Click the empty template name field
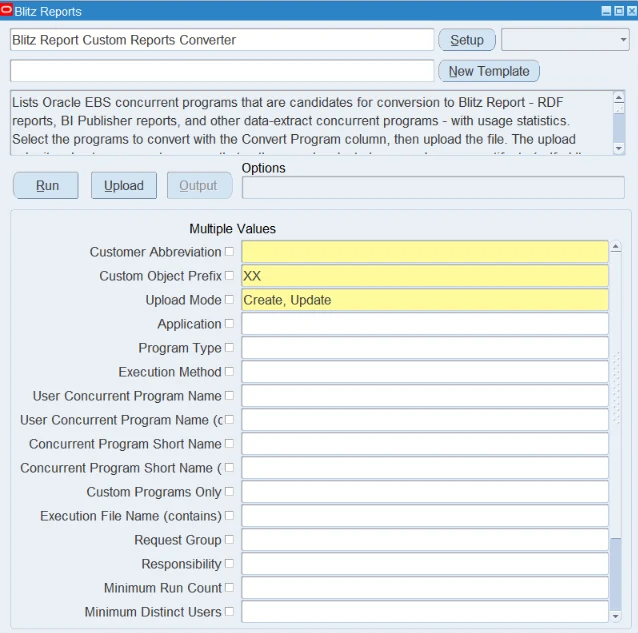 222,71
